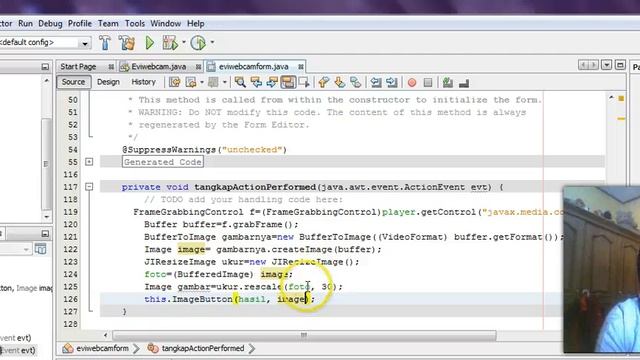This screenshot has height=360, width=640.
Task: Open the default config combo box
Action: [x=44, y=42]
